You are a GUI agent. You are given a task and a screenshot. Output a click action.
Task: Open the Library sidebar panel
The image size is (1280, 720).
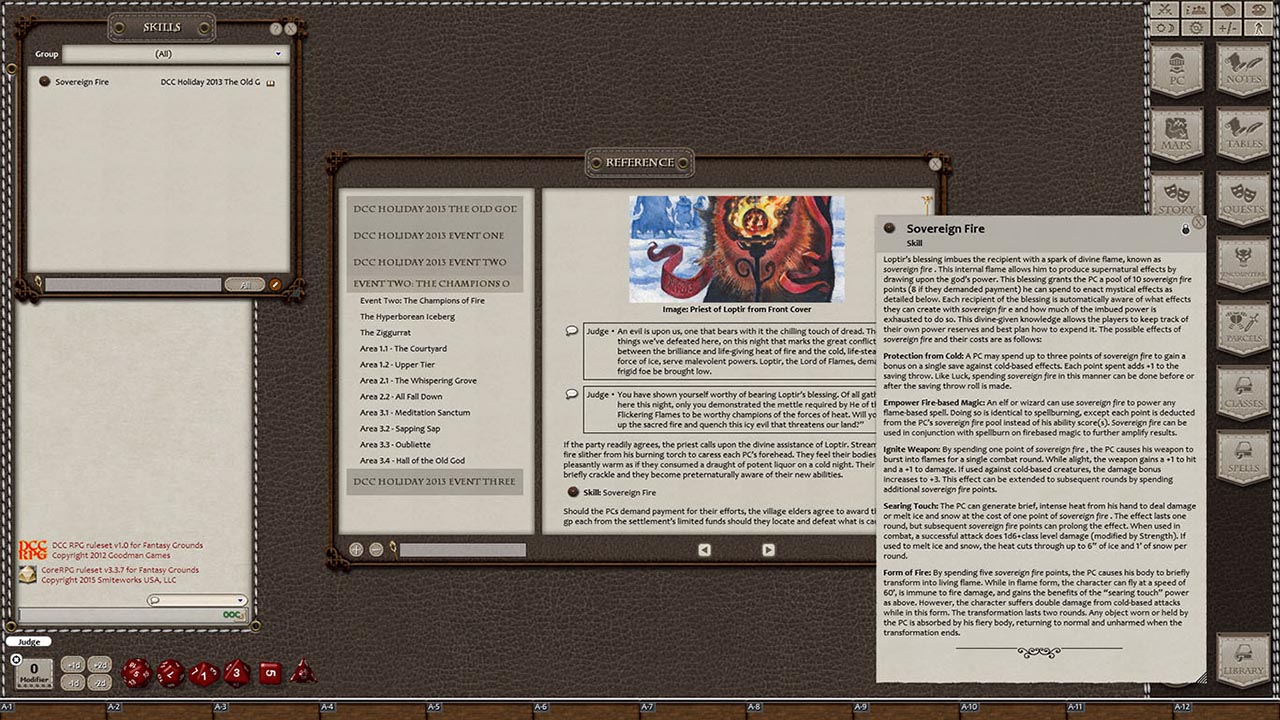tap(1243, 655)
